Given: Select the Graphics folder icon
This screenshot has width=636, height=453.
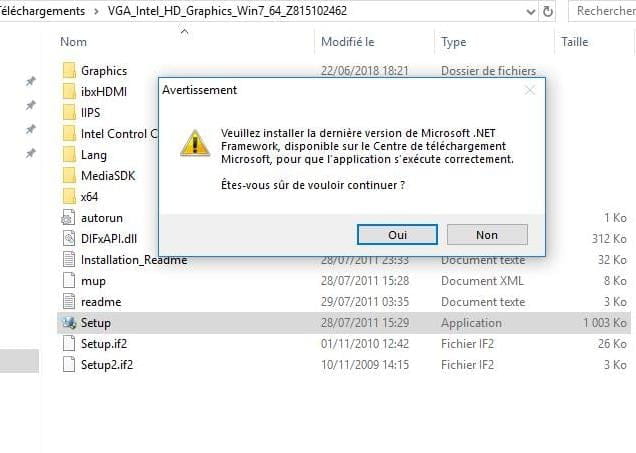Looking at the screenshot, I should pos(69,71).
